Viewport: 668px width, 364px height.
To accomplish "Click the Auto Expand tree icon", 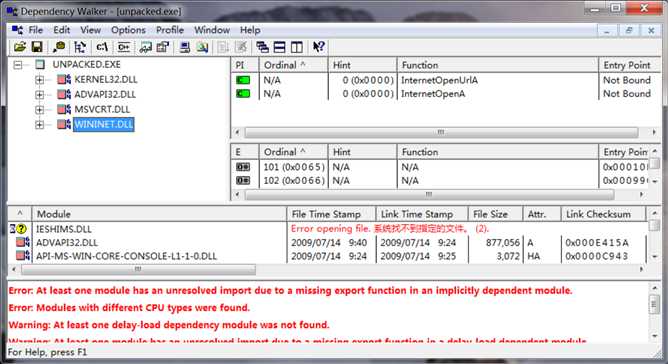I will 80,47.
